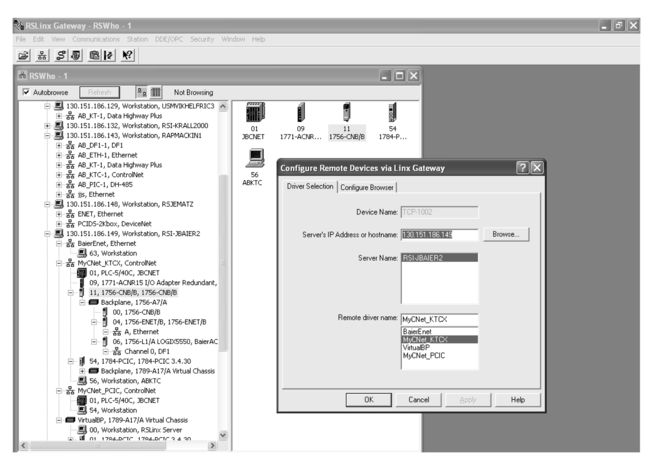Select the Driver Selection tab
The width and height of the screenshot is (650, 469).
(310, 187)
